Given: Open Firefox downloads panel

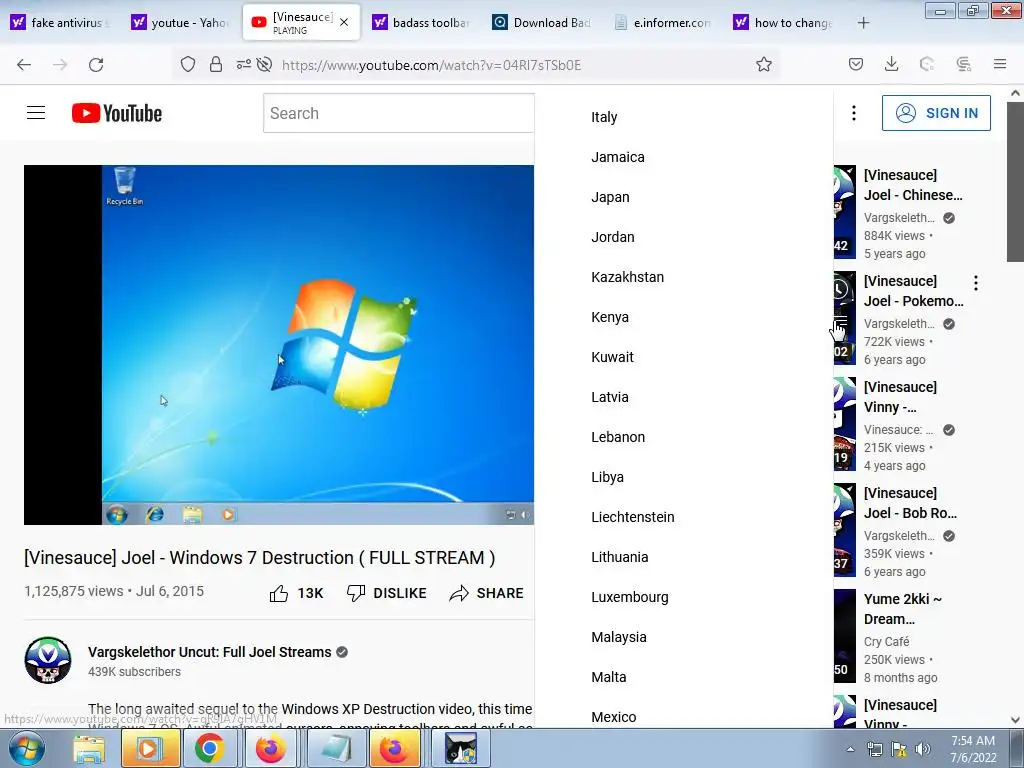Looking at the screenshot, I should (891, 64).
